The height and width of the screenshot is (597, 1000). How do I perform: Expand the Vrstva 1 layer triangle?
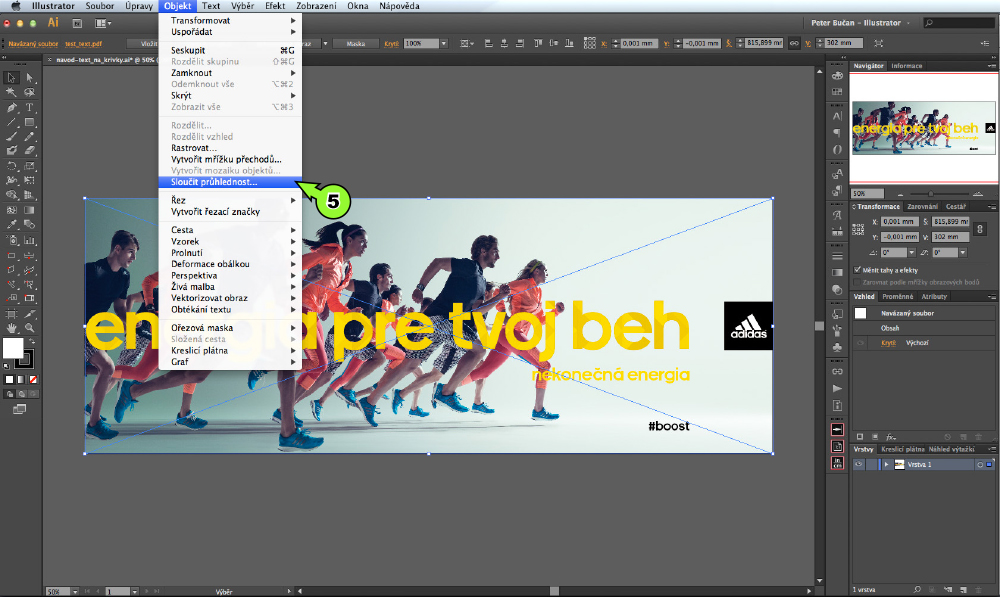(x=886, y=464)
